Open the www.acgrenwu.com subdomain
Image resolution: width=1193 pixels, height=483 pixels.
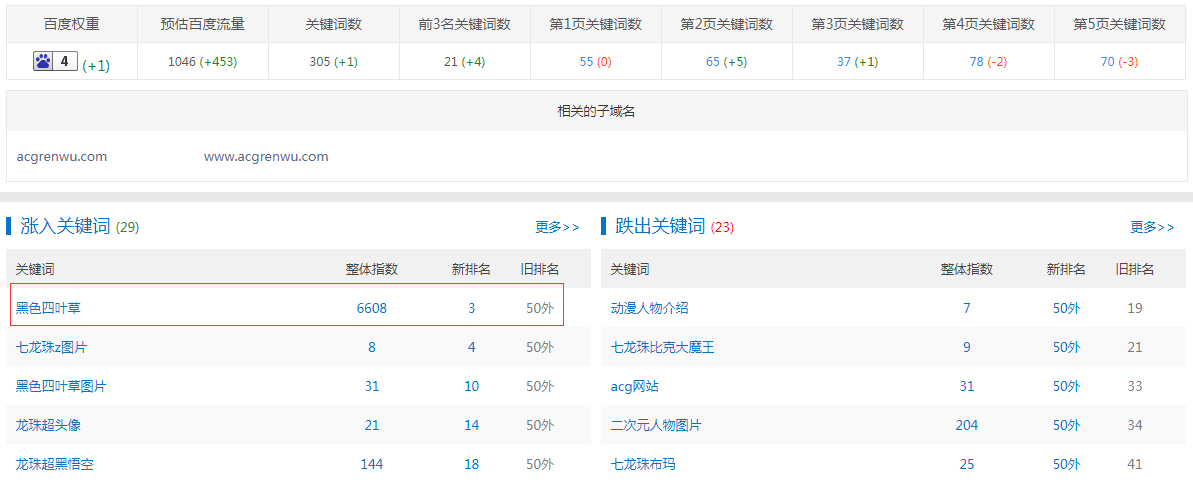click(x=266, y=157)
